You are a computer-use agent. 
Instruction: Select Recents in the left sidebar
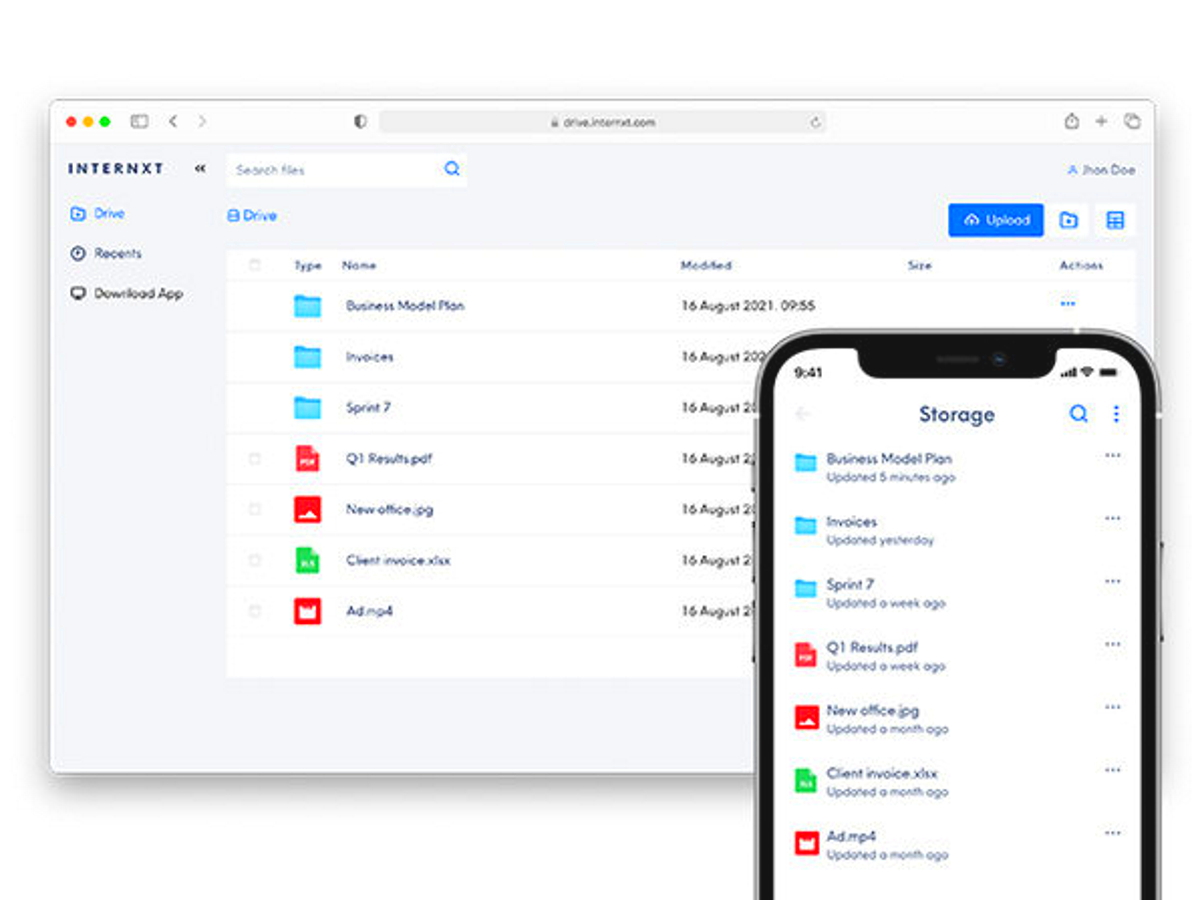click(x=117, y=254)
